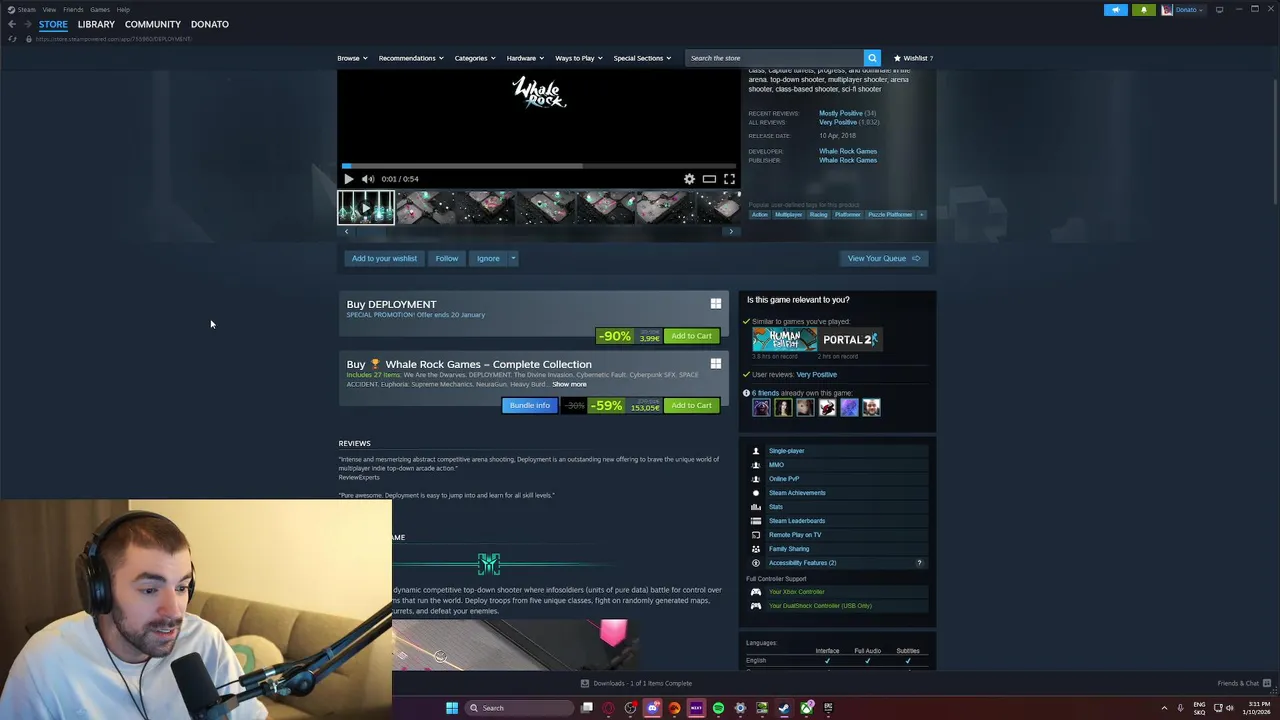This screenshot has width=1280, height=720.
Task: Select the first trailer thumbnail
Action: point(366,208)
